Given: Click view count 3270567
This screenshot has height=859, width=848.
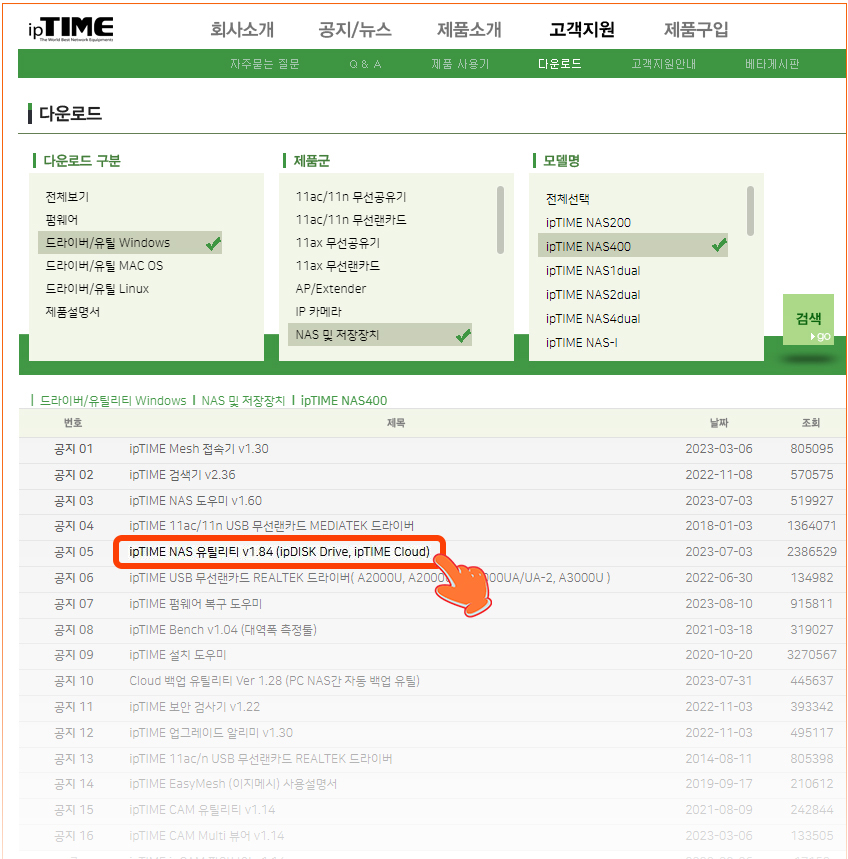Looking at the screenshot, I should pyautogui.click(x=812, y=655).
